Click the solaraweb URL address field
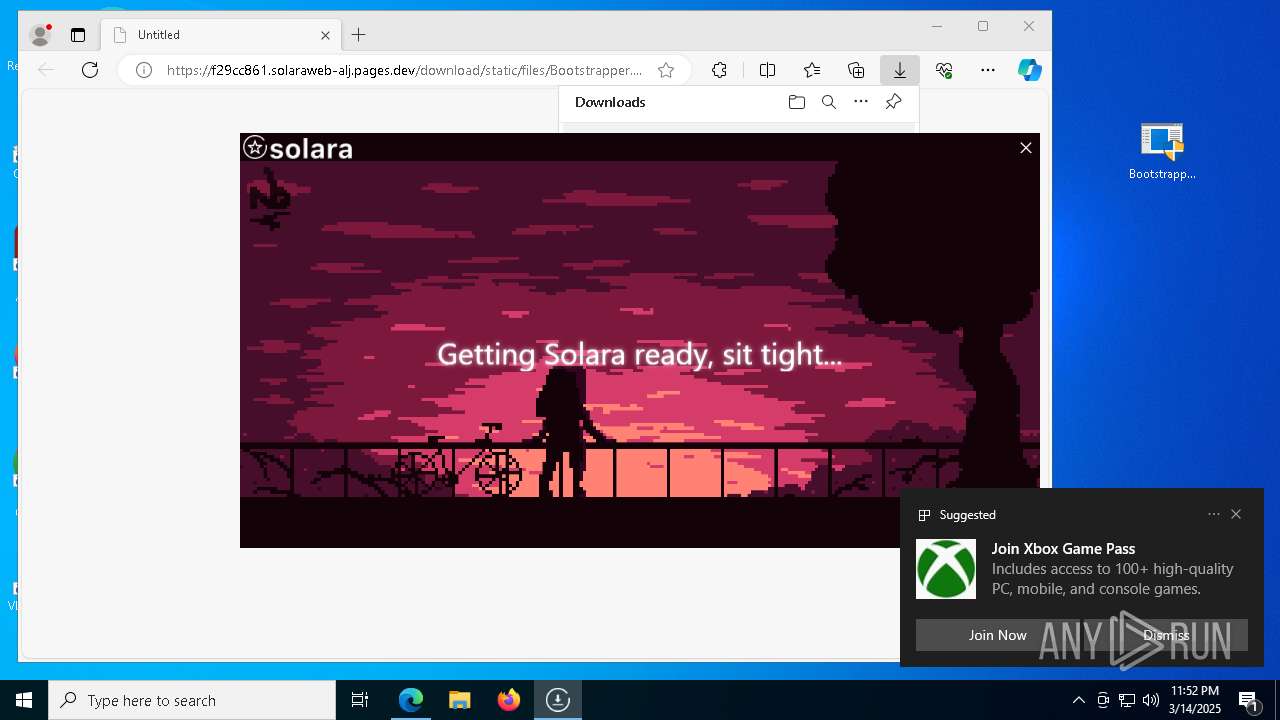The image size is (1280, 720). tap(404, 70)
